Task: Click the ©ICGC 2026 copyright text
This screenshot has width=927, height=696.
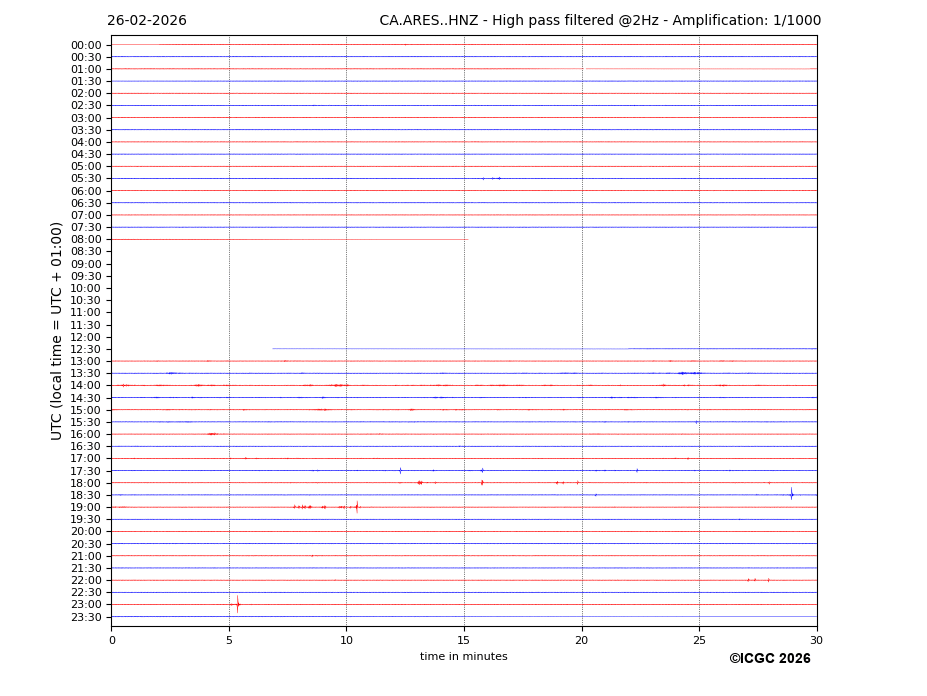Action: 769,659
